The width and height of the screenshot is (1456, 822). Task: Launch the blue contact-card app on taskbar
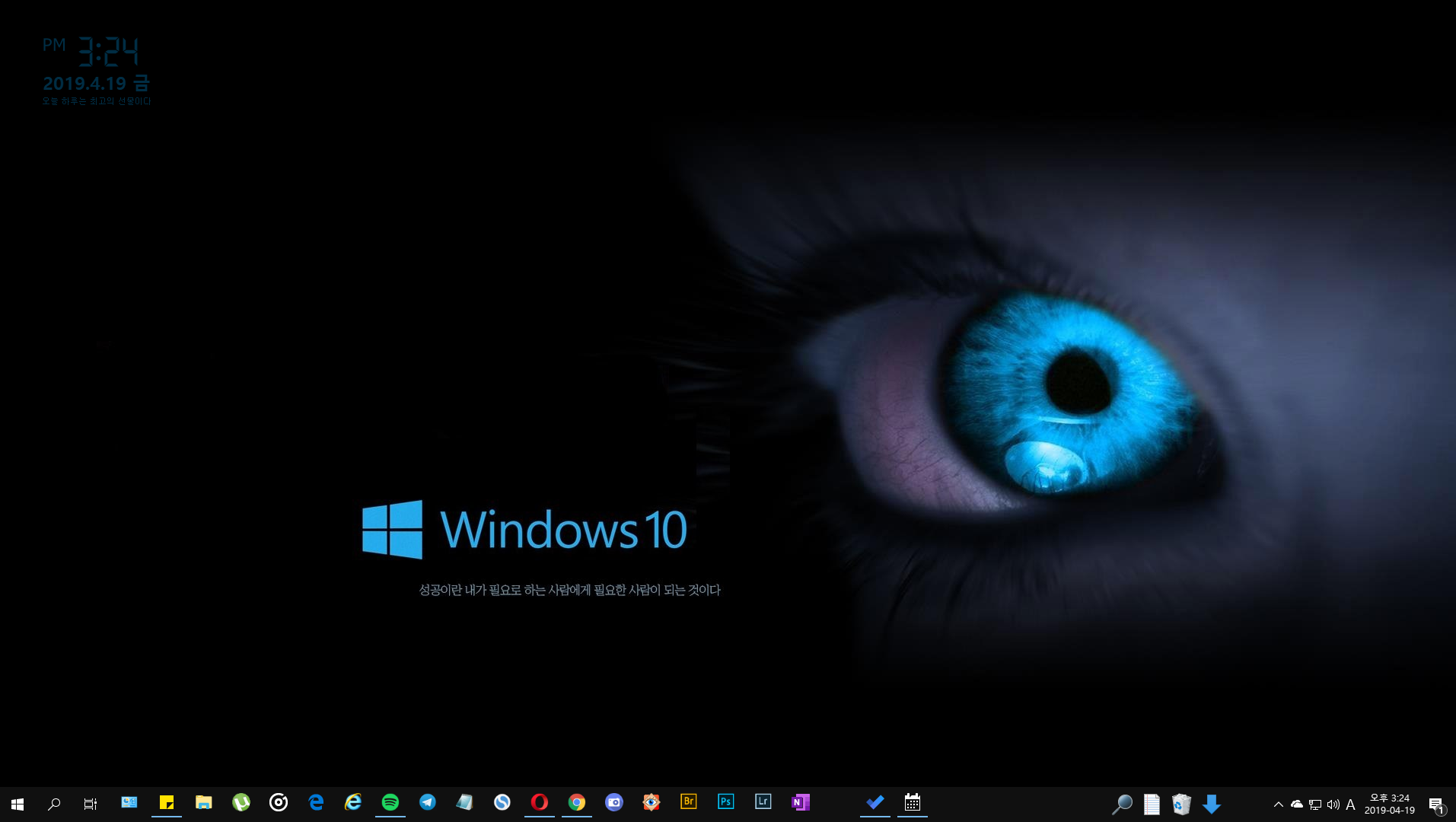(129, 802)
